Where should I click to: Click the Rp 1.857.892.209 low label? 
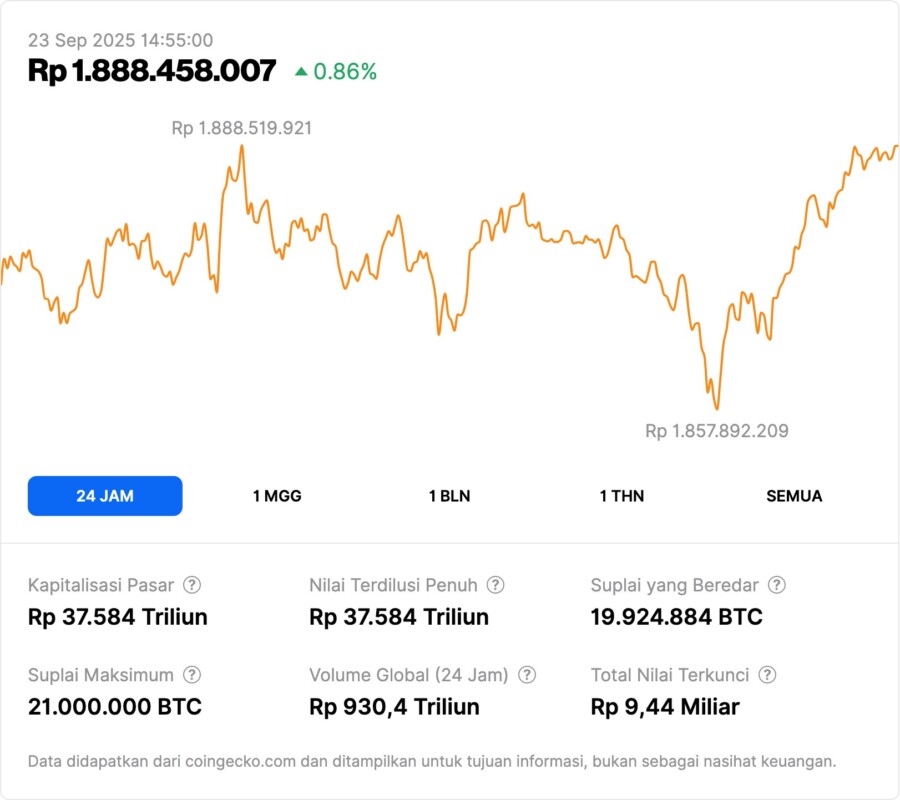716,431
